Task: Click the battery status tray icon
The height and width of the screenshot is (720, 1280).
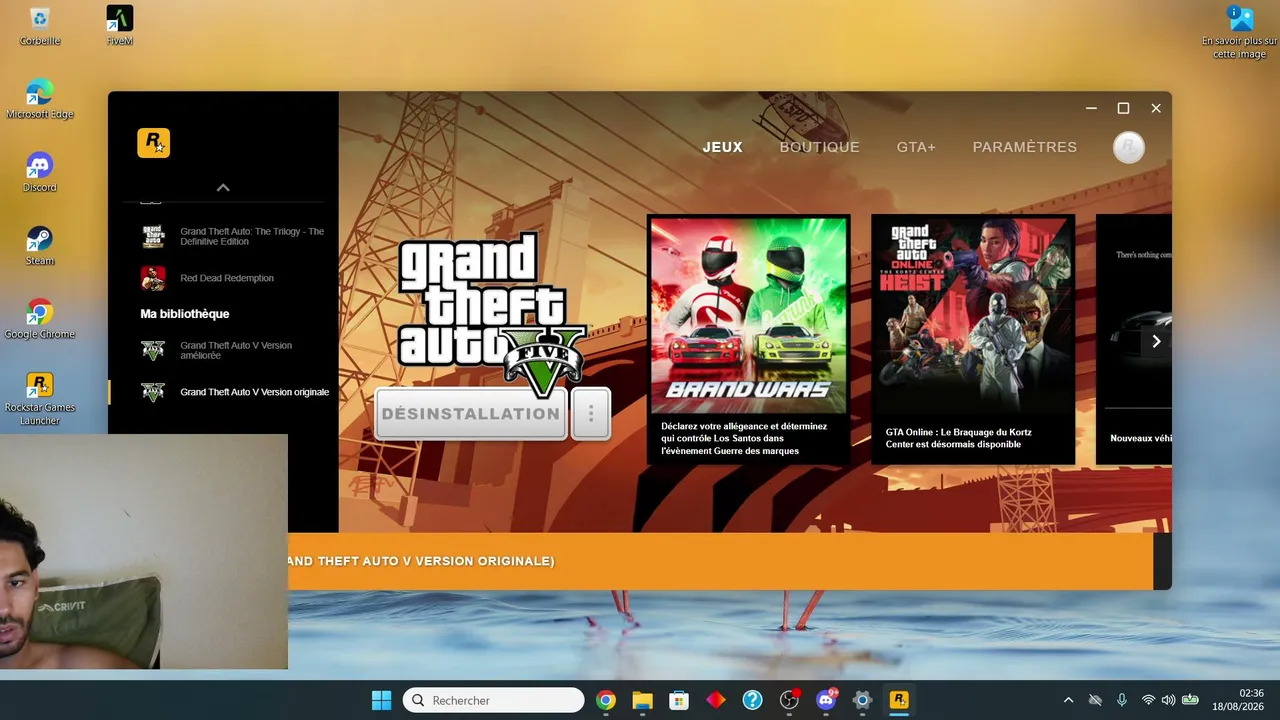Action: [1190, 700]
